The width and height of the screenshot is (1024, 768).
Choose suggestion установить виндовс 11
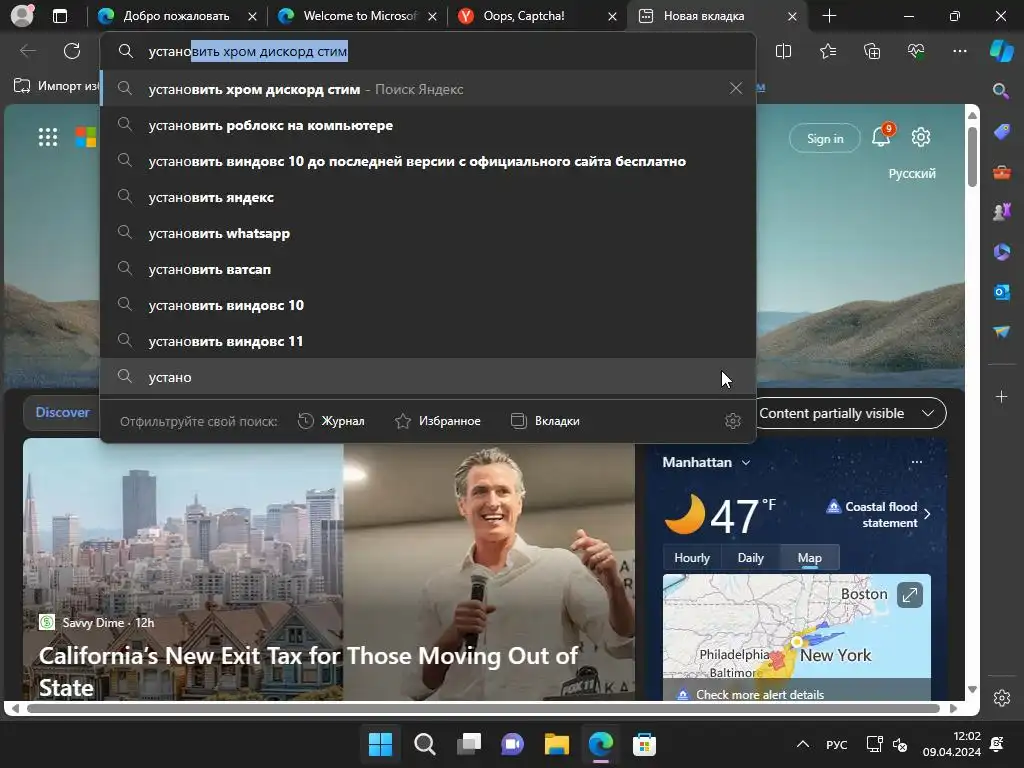[428, 341]
